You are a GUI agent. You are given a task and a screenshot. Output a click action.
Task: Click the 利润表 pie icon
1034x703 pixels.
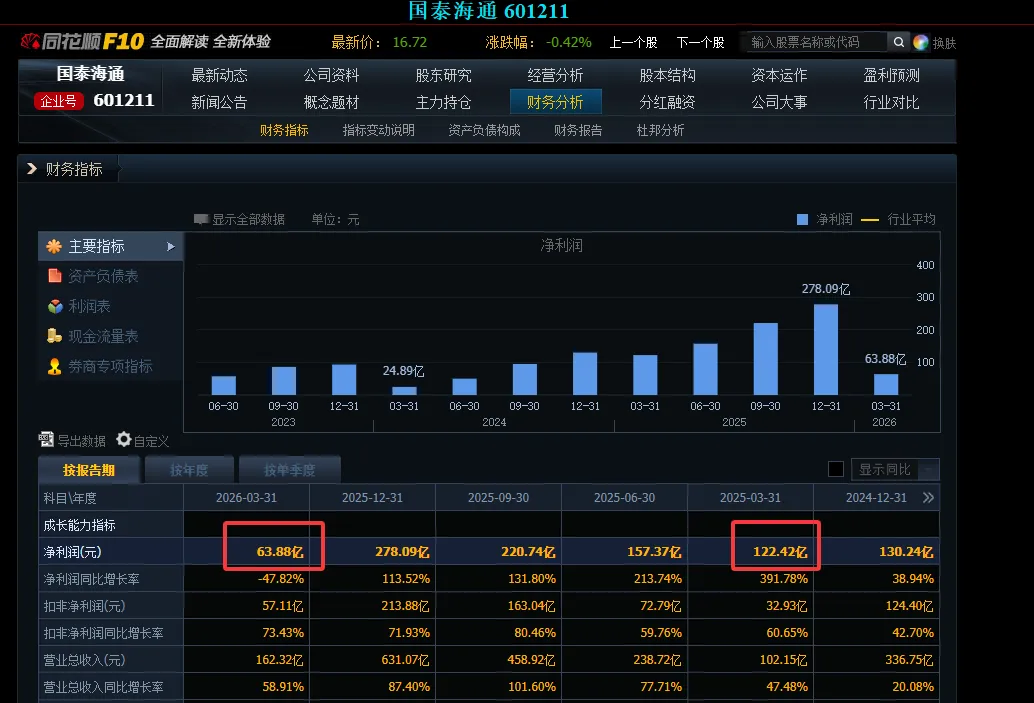click(55, 307)
